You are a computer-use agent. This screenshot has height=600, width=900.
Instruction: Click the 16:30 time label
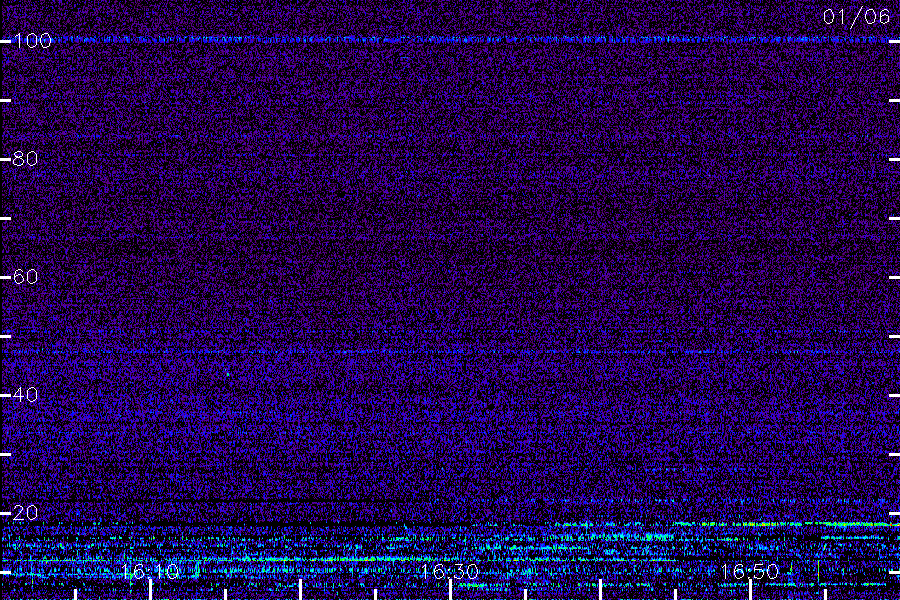449,571
